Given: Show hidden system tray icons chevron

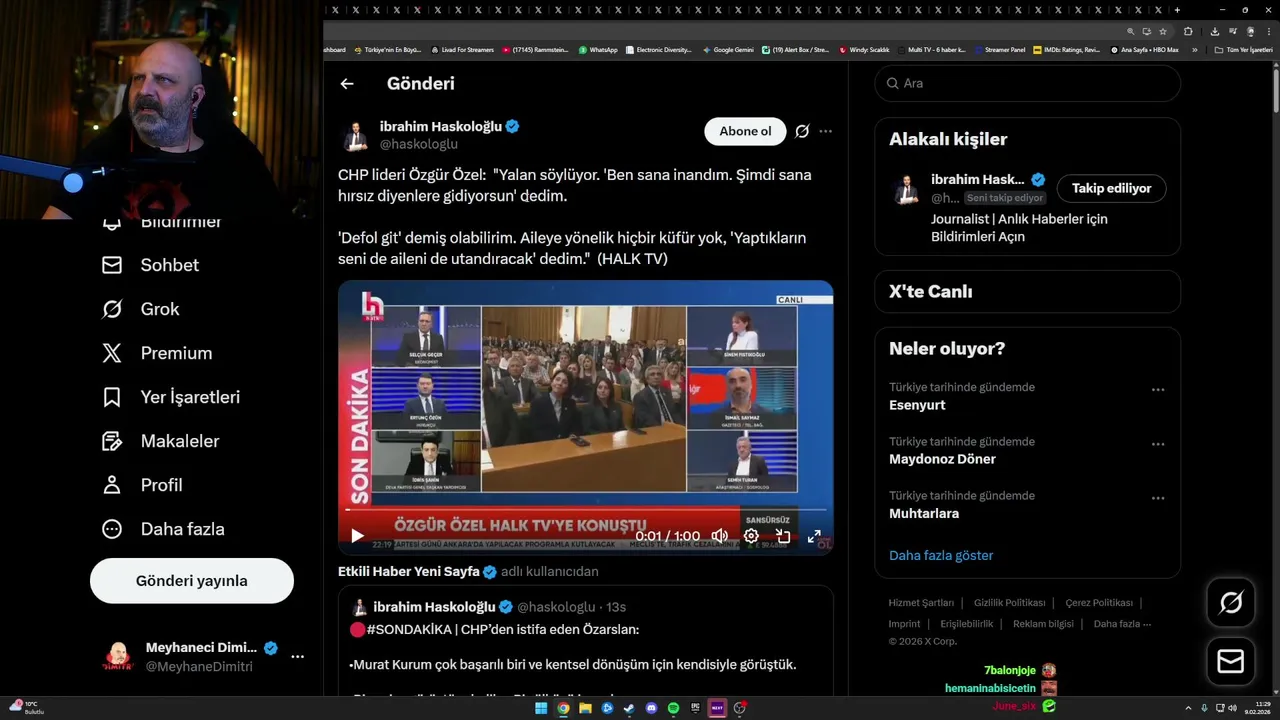Looking at the screenshot, I should [1189, 708].
